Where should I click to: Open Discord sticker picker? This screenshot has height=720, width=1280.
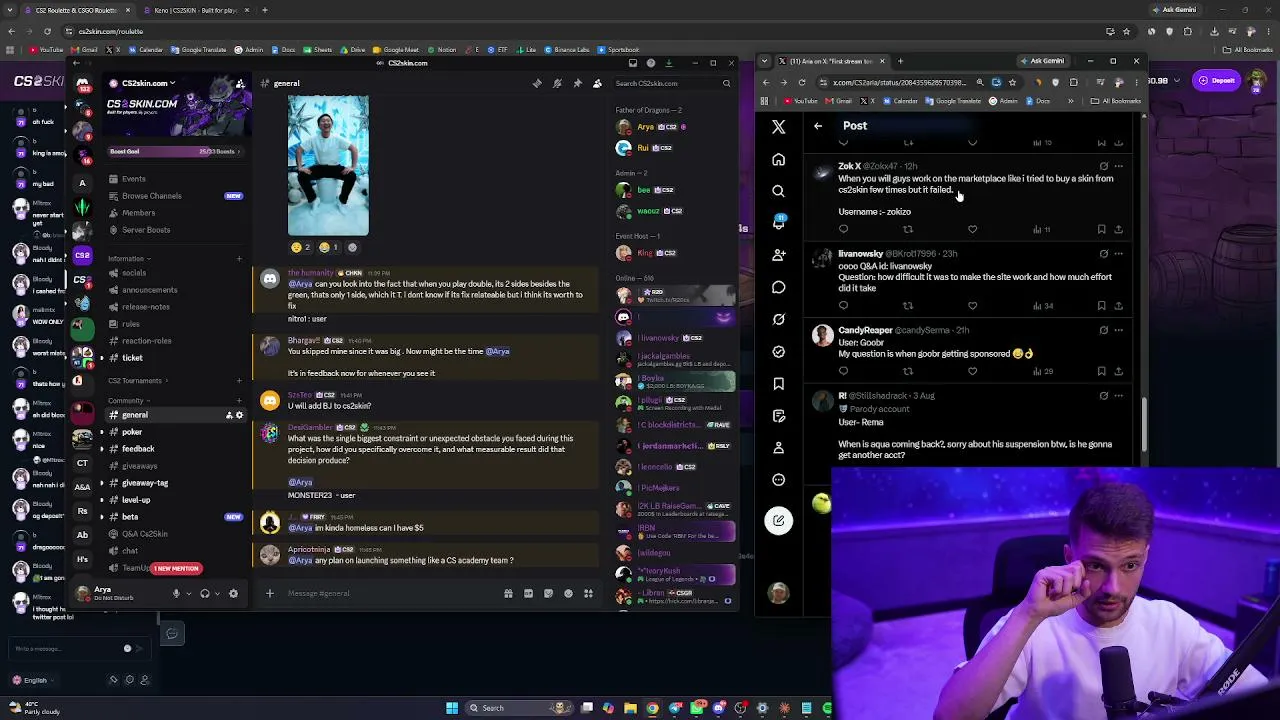[x=548, y=593]
